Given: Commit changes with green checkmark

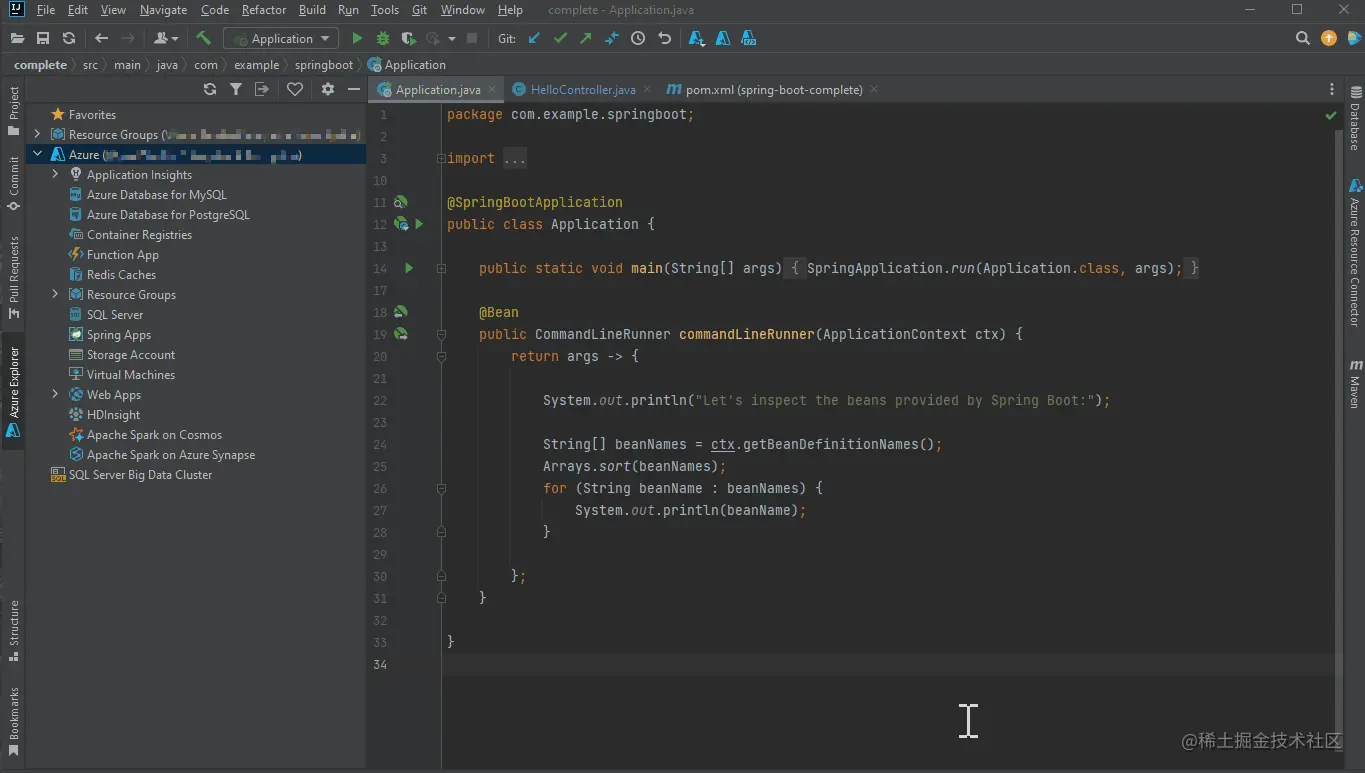Looking at the screenshot, I should tap(560, 38).
